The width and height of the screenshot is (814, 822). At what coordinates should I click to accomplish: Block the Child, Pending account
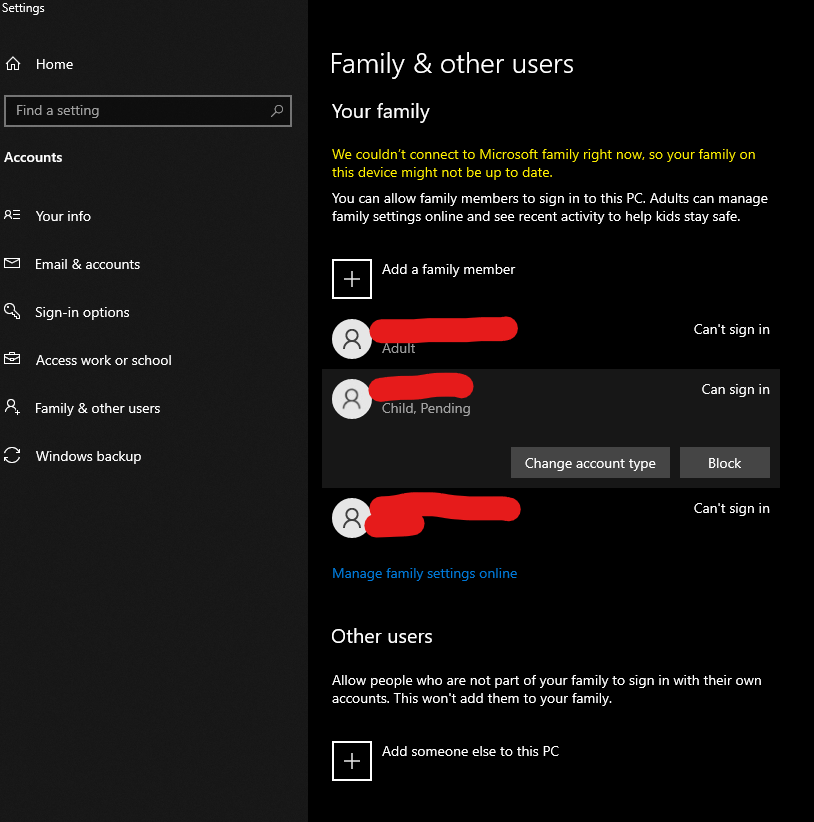click(x=724, y=463)
